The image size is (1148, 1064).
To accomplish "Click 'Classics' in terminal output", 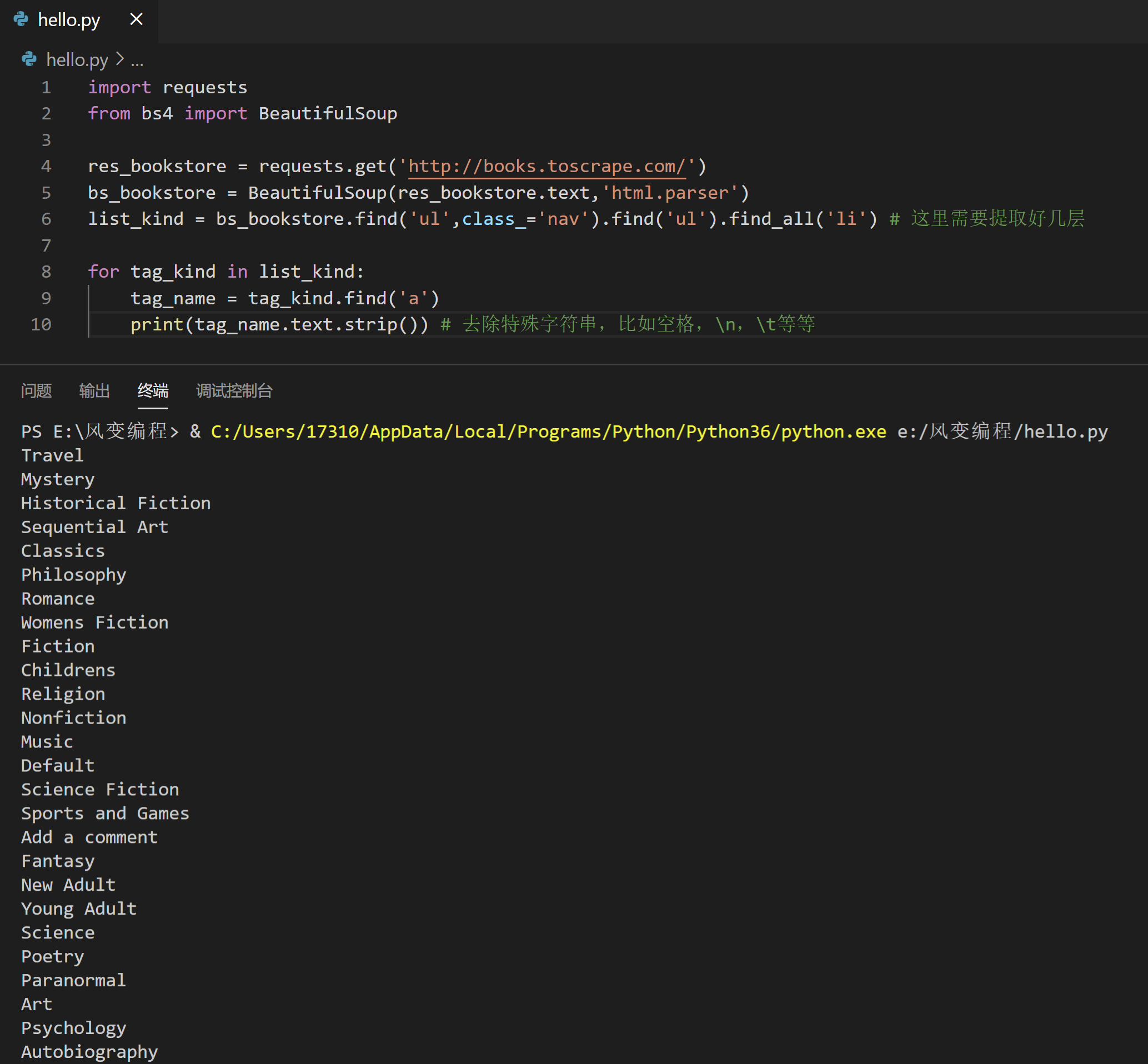I will 63,551.
